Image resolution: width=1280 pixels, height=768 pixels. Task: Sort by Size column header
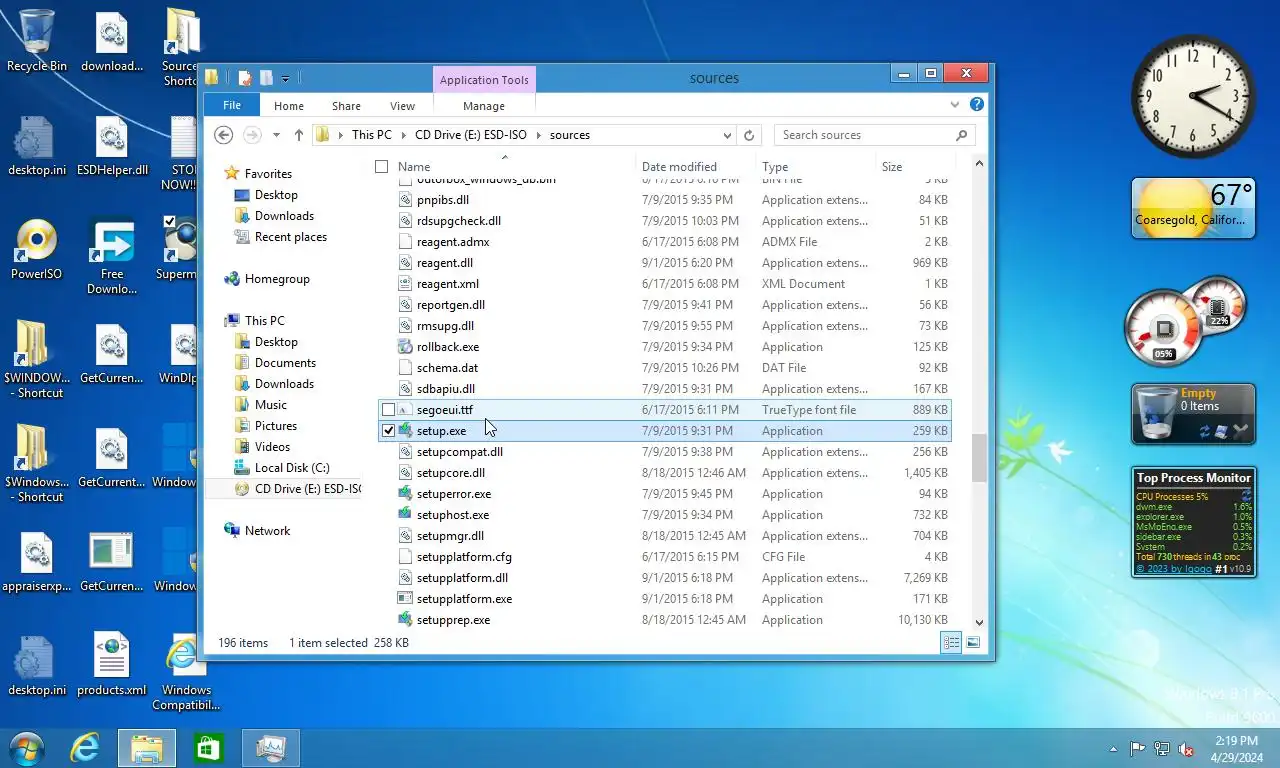pyautogui.click(x=916, y=167)
